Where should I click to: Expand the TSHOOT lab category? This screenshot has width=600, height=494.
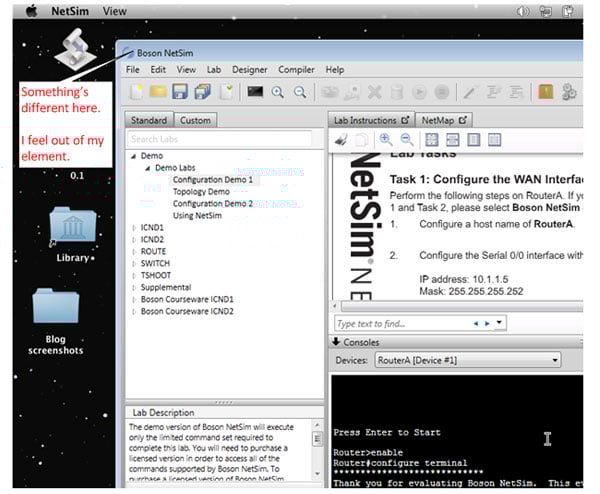pos(134,276)
